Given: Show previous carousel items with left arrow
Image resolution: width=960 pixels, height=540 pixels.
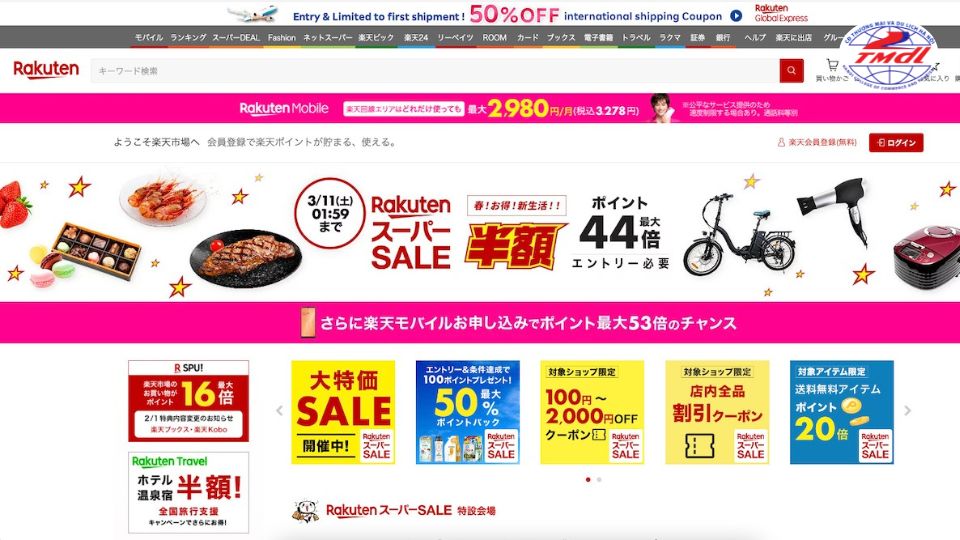Looking at the screenshot, I should [x=279, y=411].
